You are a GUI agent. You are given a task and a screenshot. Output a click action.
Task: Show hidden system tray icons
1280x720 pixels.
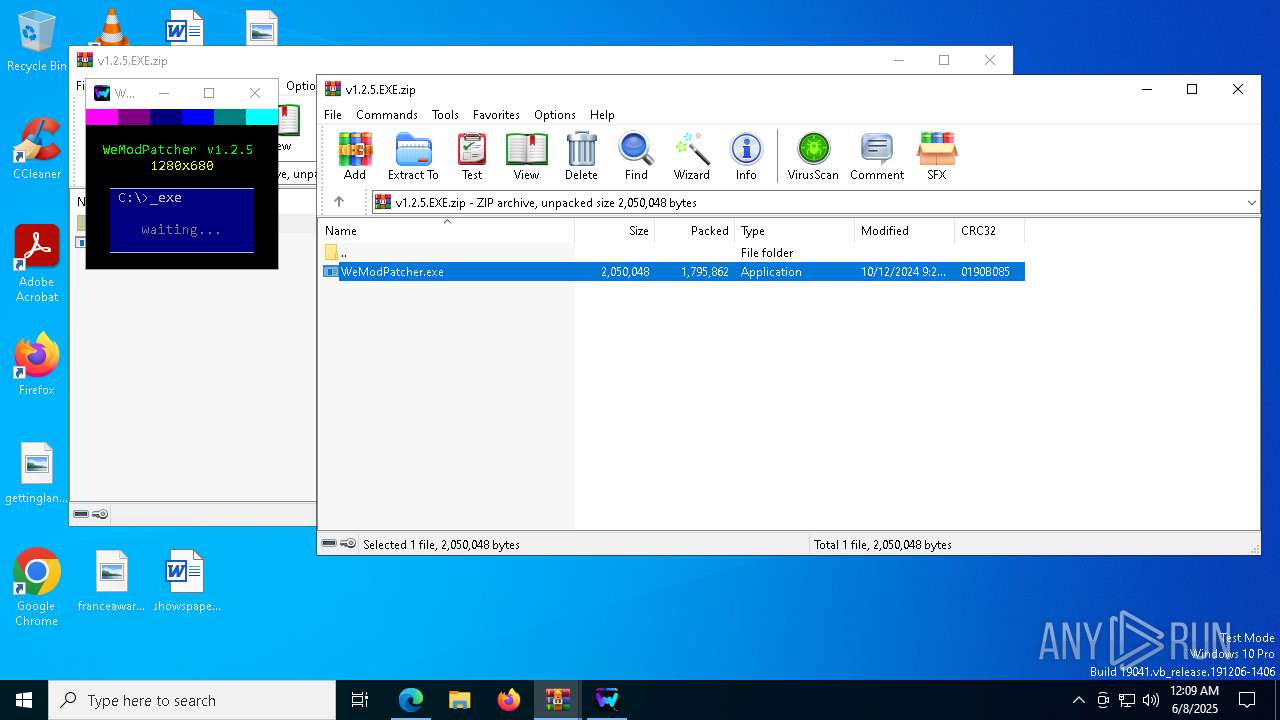pos(1078,700)
